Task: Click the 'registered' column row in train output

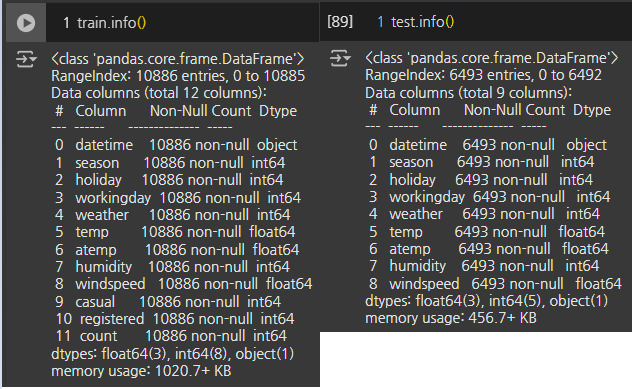Action: coord(175,319)
